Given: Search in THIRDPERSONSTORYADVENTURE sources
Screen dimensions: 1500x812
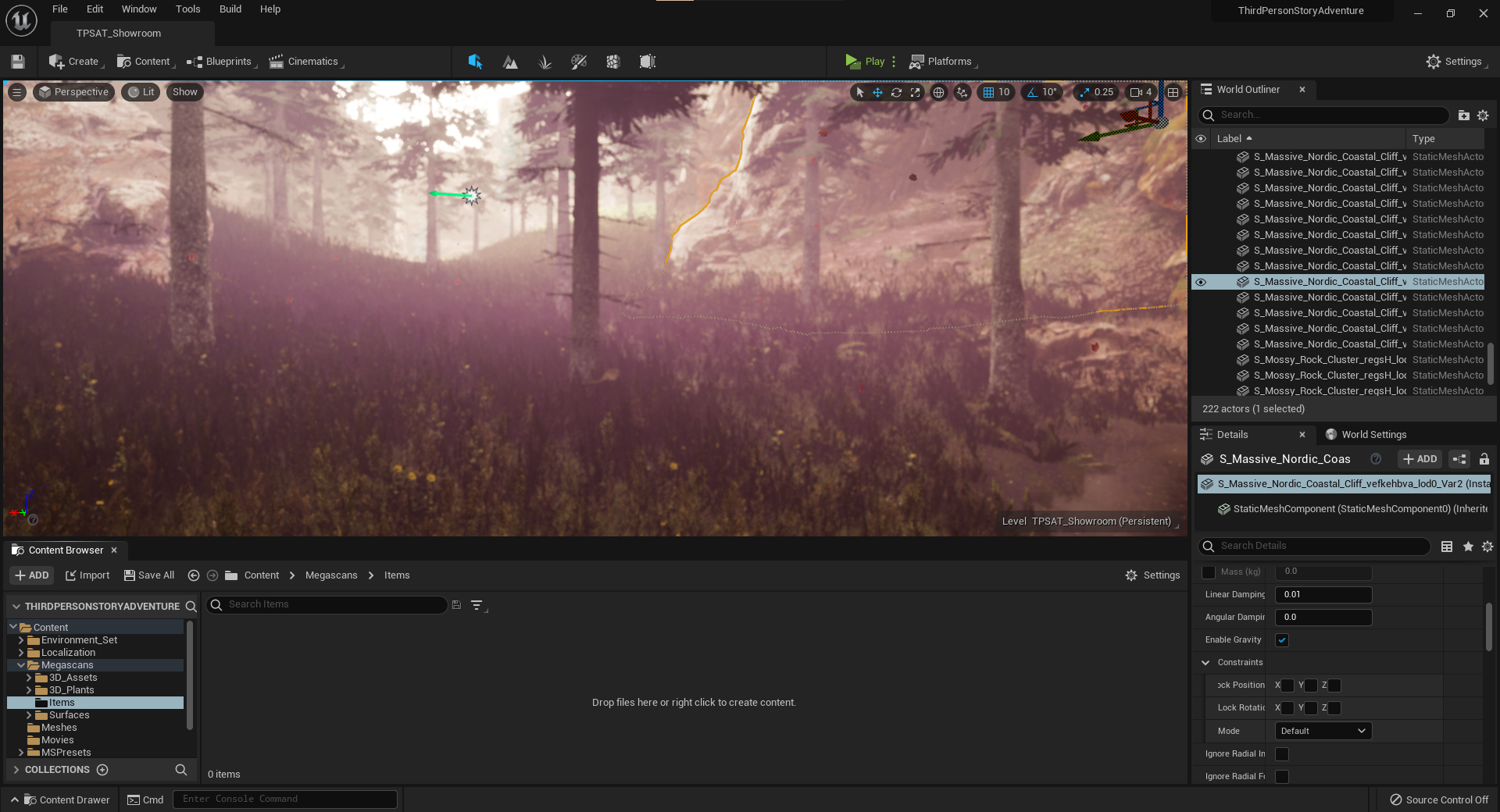Looking at the screenshot, I should (x=191, y=607).
